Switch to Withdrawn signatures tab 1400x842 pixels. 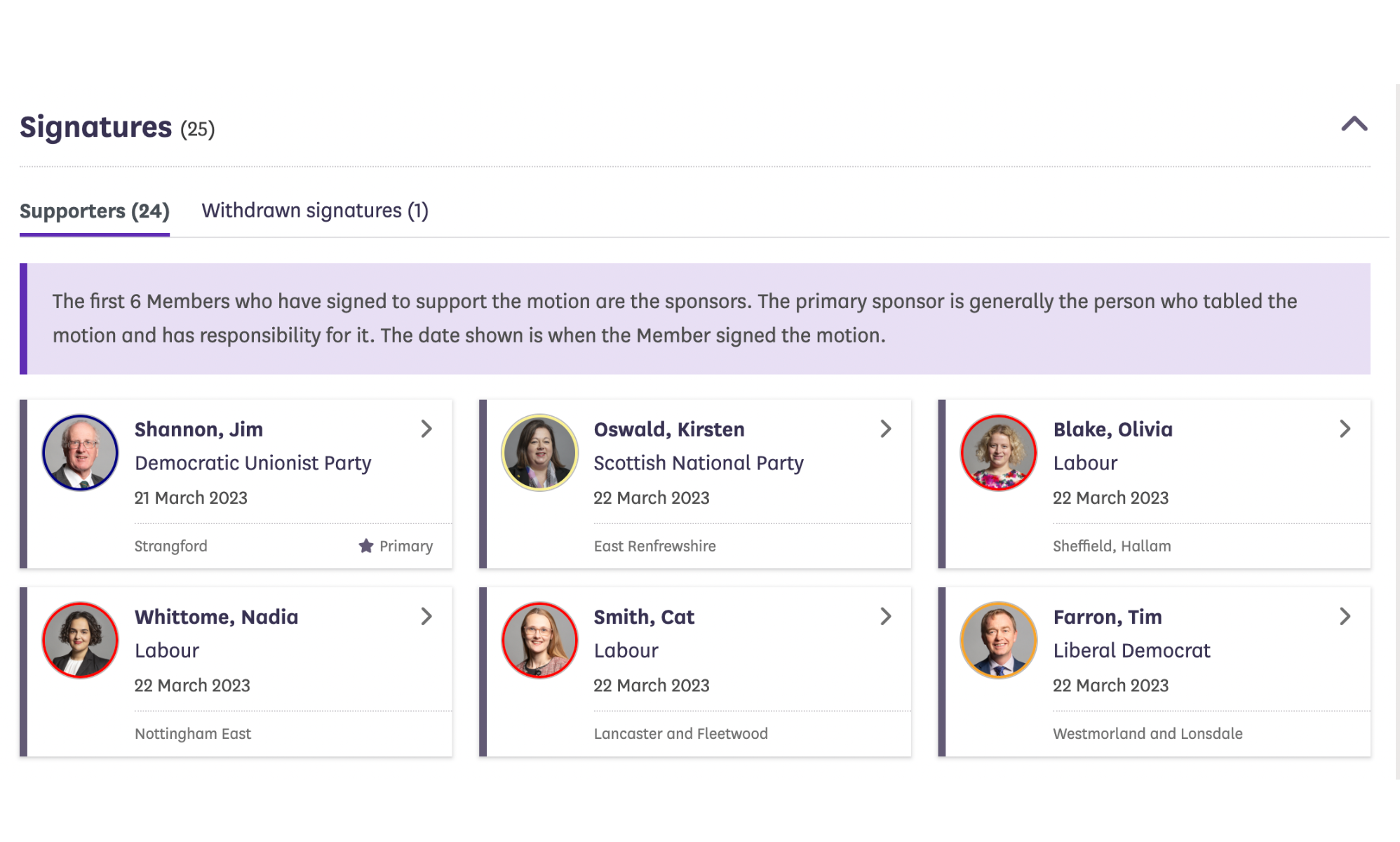[315, 210]
